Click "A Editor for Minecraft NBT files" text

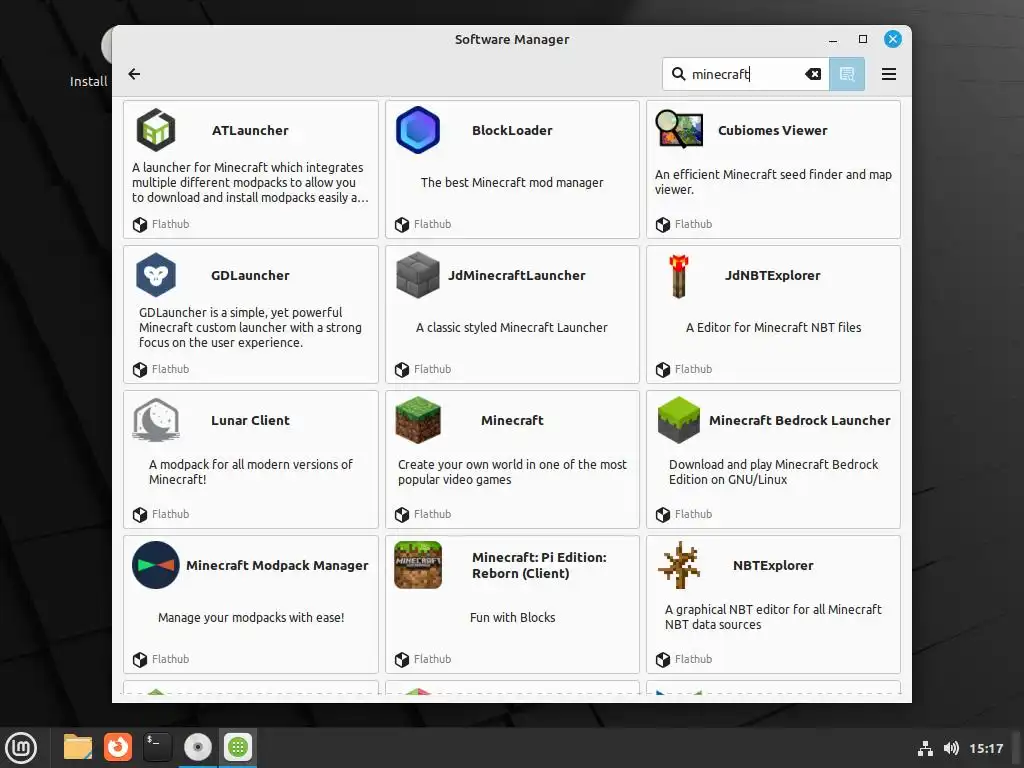point(773,327)
